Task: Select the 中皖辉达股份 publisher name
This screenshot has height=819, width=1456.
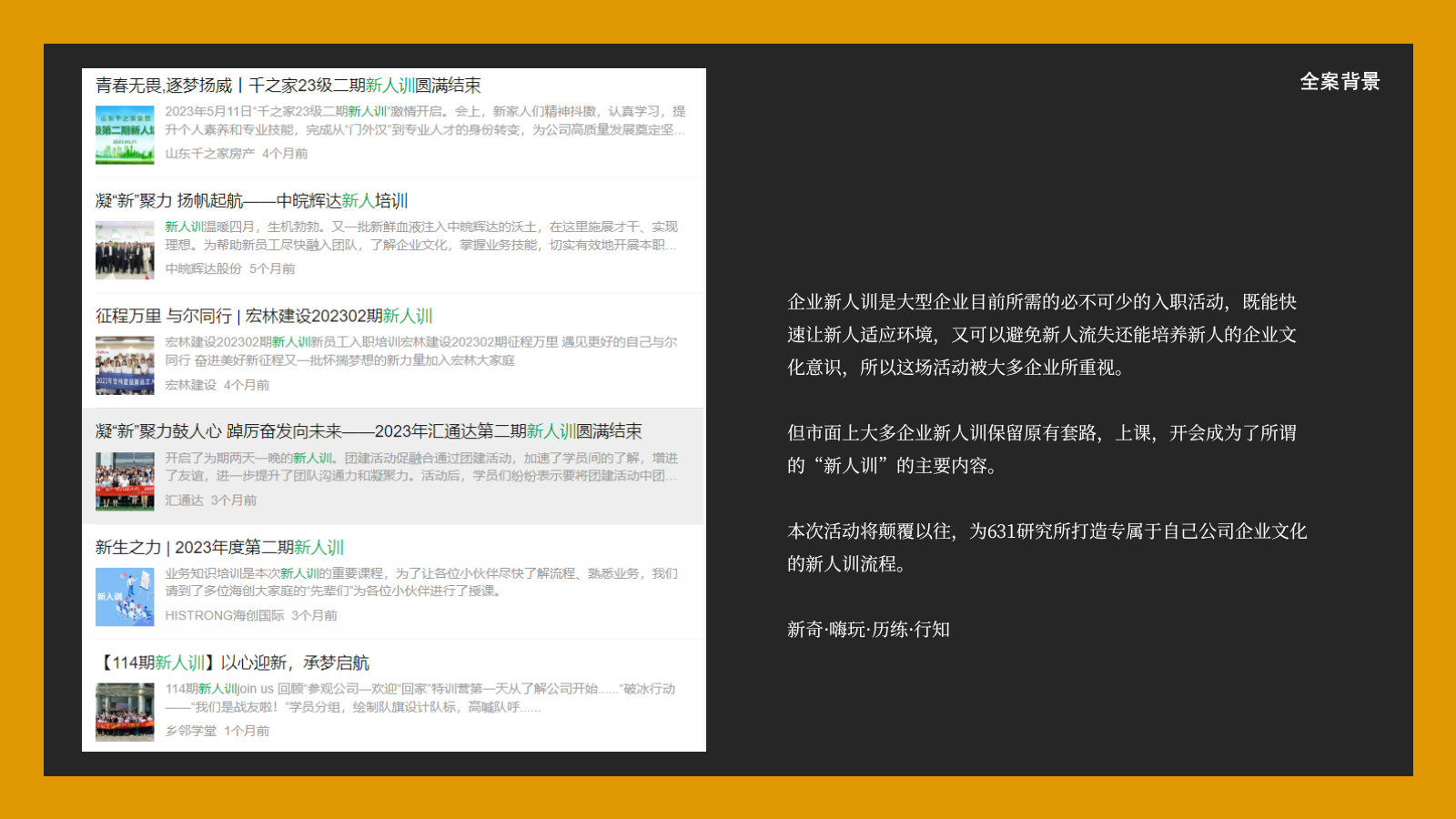Action: tap(206, 269)
